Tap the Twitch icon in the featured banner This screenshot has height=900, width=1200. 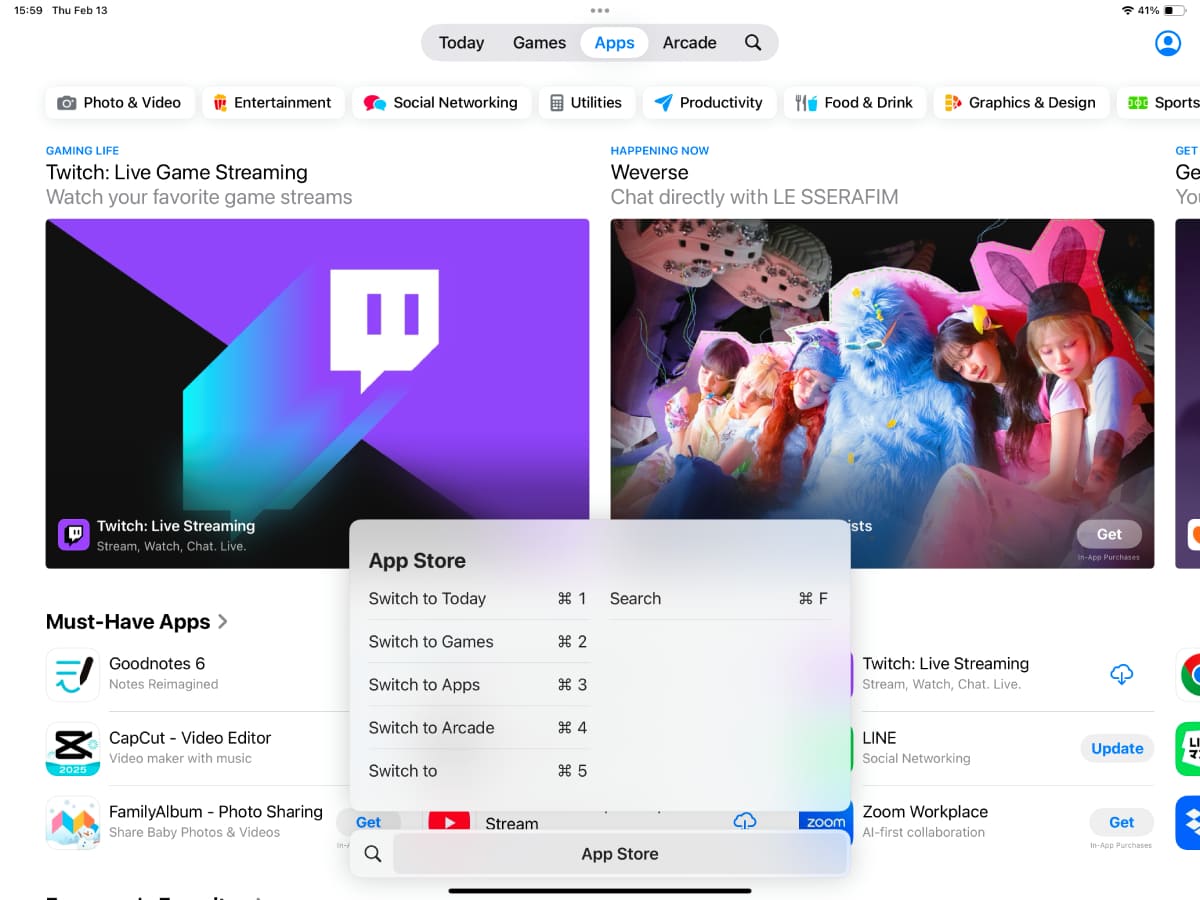(x=74, y=535)
